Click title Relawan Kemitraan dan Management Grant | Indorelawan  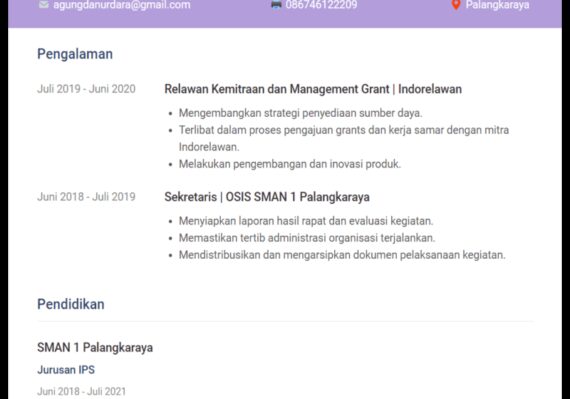tap(313, 89)
